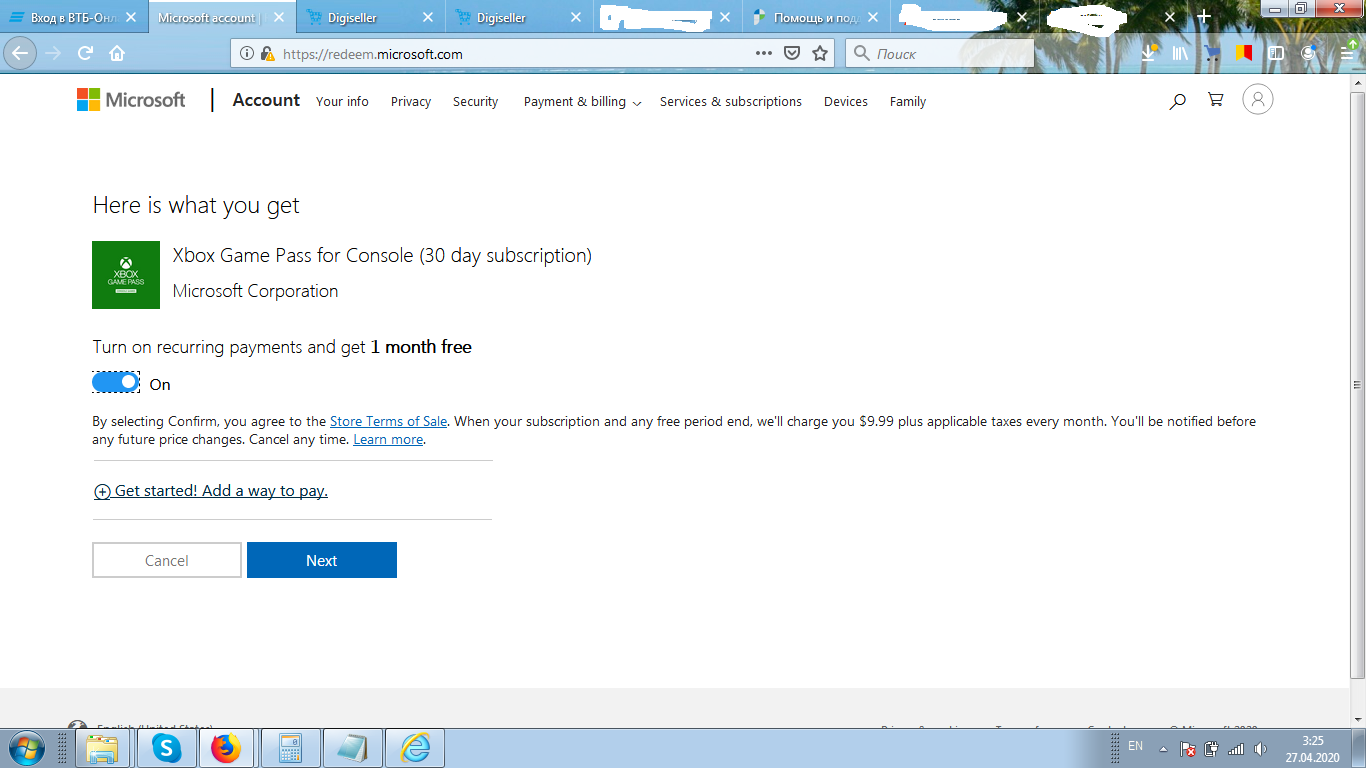The height and width of the screenshot is (768, 1366).
Task: Open the Security page
Action: (475, 102)
